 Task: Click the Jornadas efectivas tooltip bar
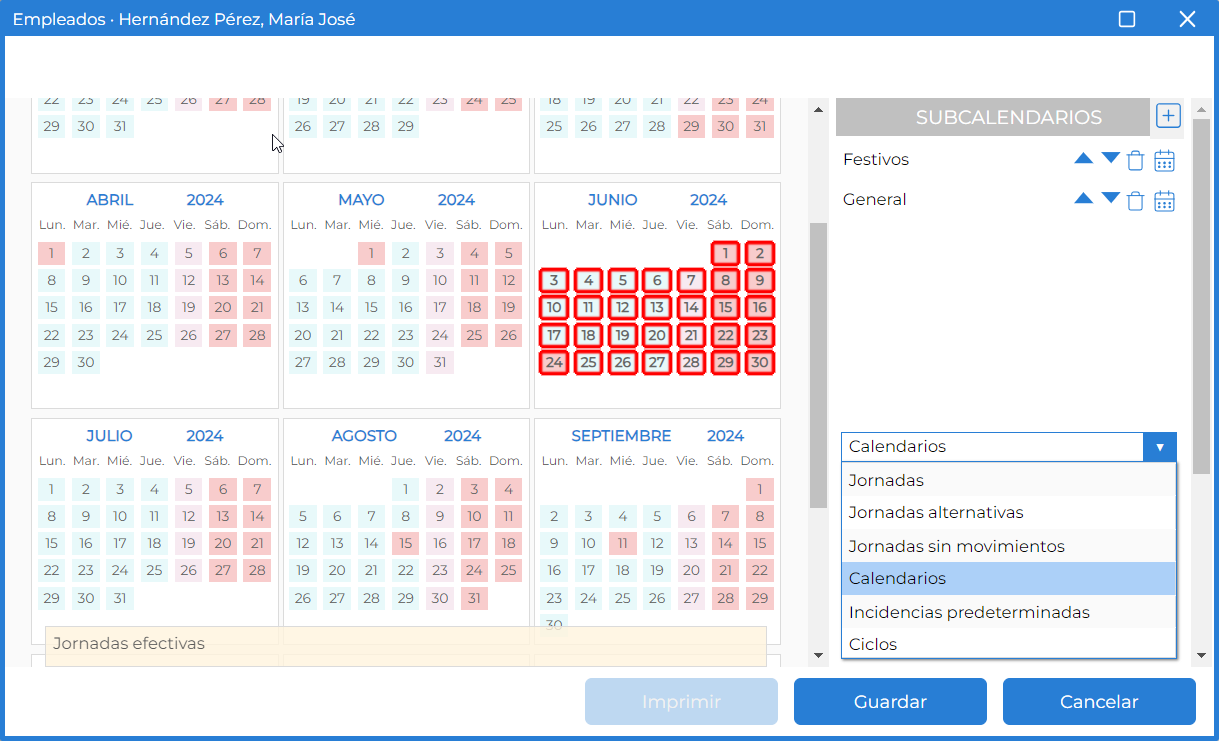pos(406,645)
